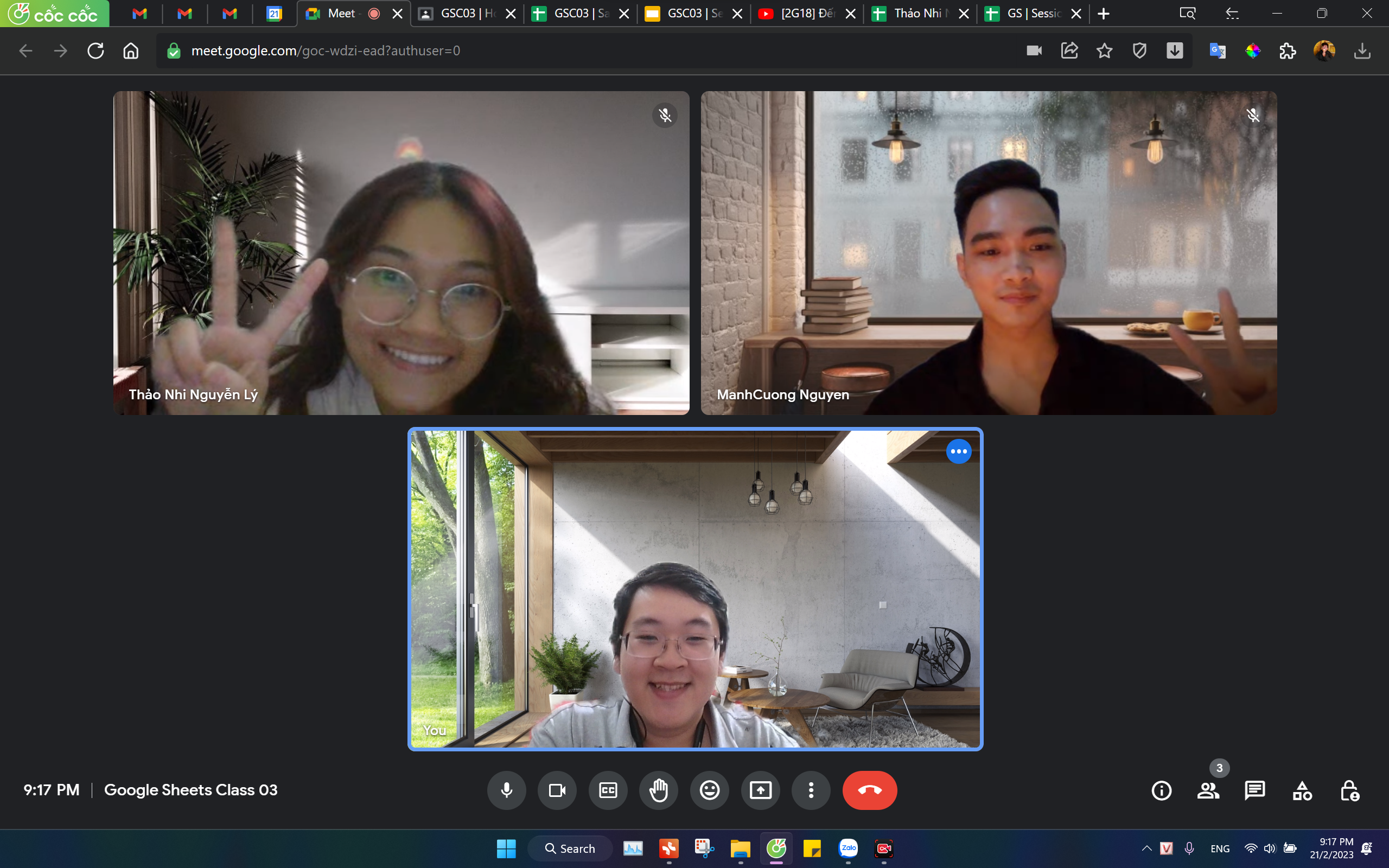
Task: Open a new browser tab
Action: click(1103, 14)
